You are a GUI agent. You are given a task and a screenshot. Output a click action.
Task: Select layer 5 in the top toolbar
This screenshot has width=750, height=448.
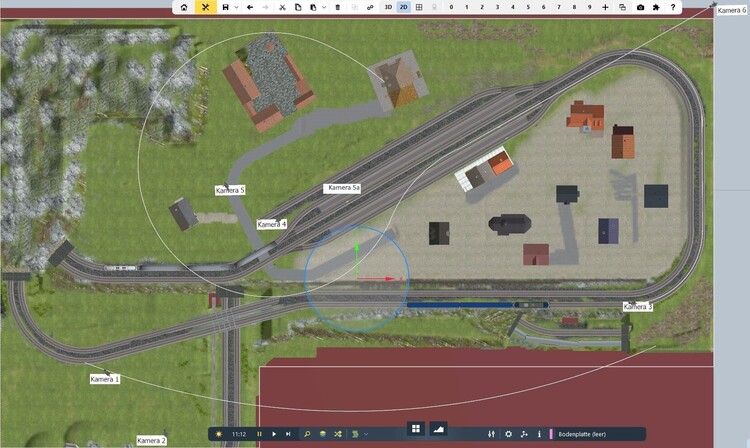tap(528, 7)
